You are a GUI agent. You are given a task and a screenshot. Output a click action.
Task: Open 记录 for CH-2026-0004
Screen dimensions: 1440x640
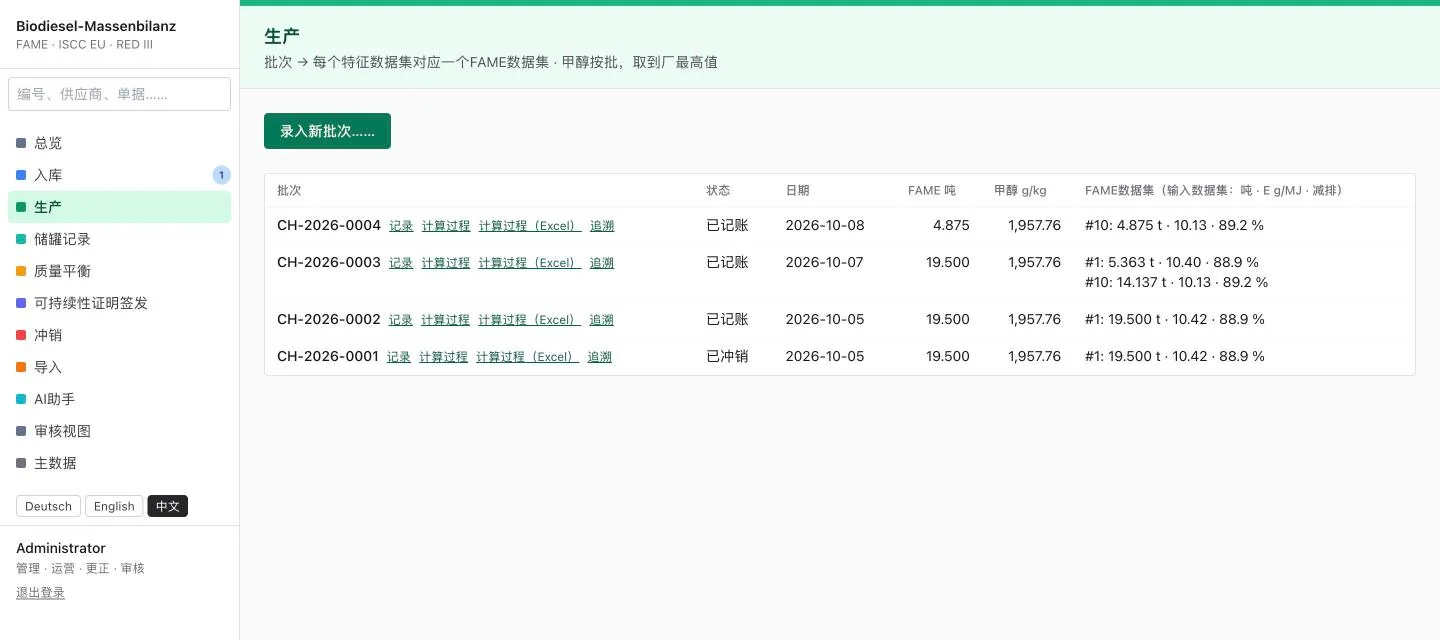tap(401, 226)
